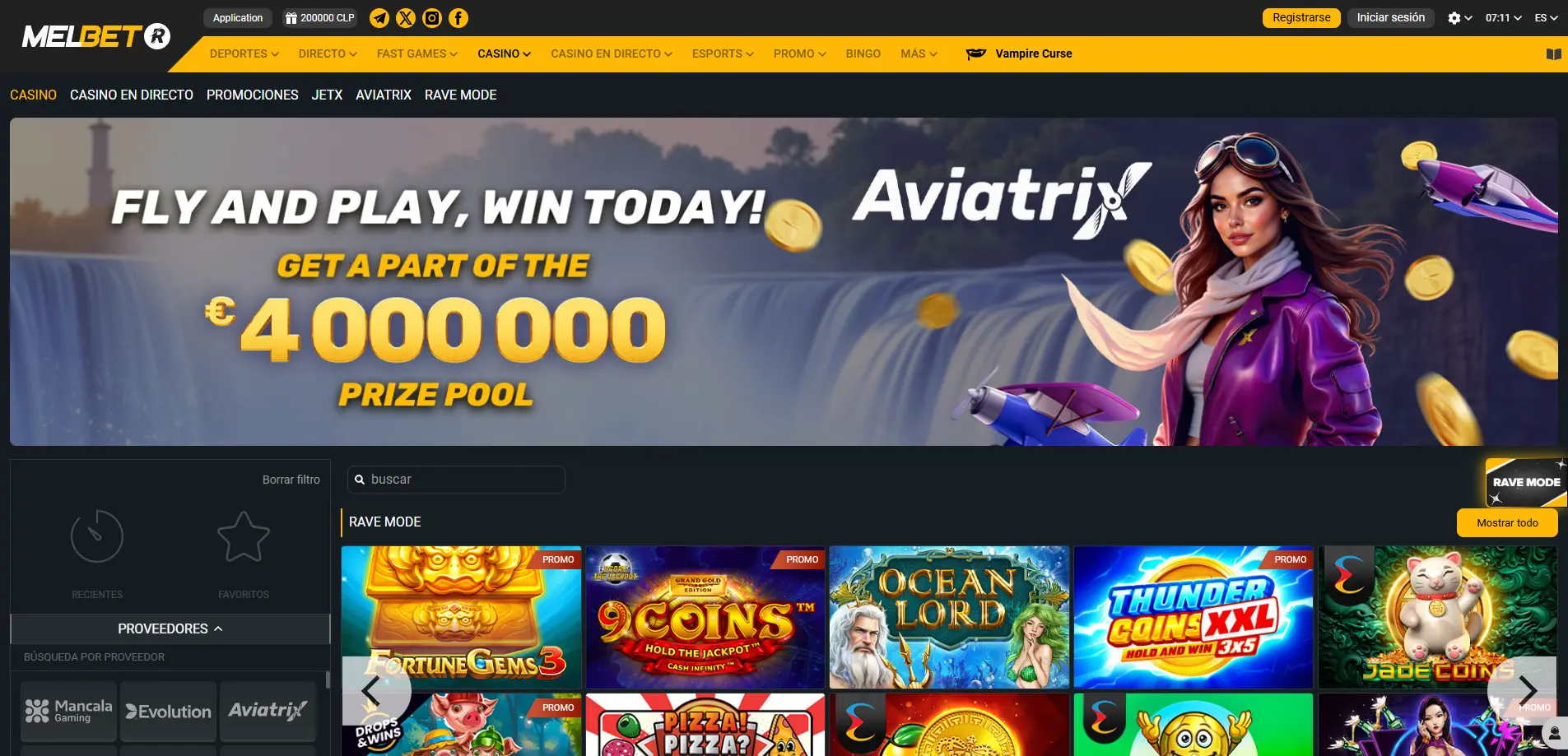Click the book icon in yellow bar
The width and height of the screenshot is (1568, 756).
point(1553,54)
